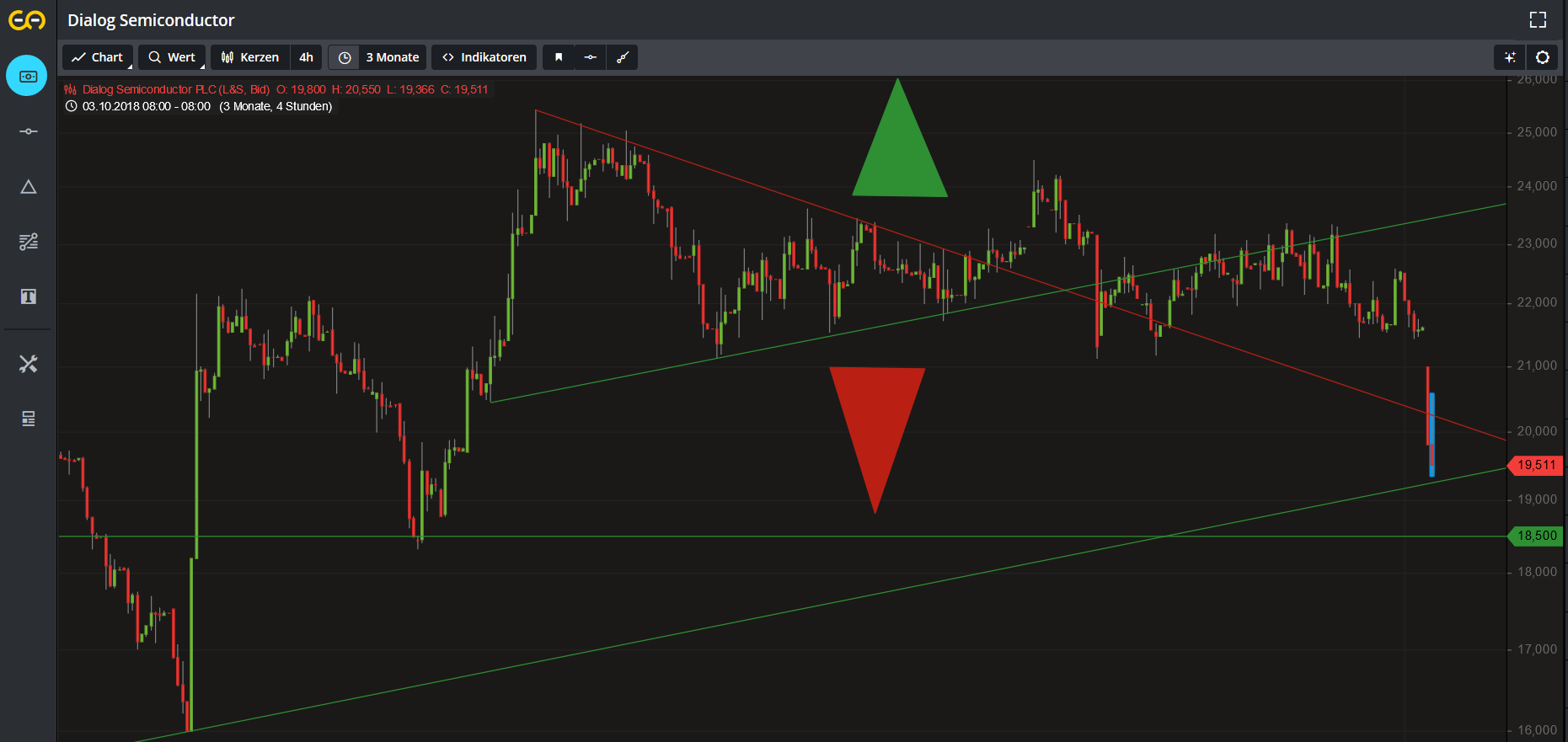This screenshot has height=742, width=1568.
Task: Click the 'C: 19,511' close value
Action: (464, 89)
